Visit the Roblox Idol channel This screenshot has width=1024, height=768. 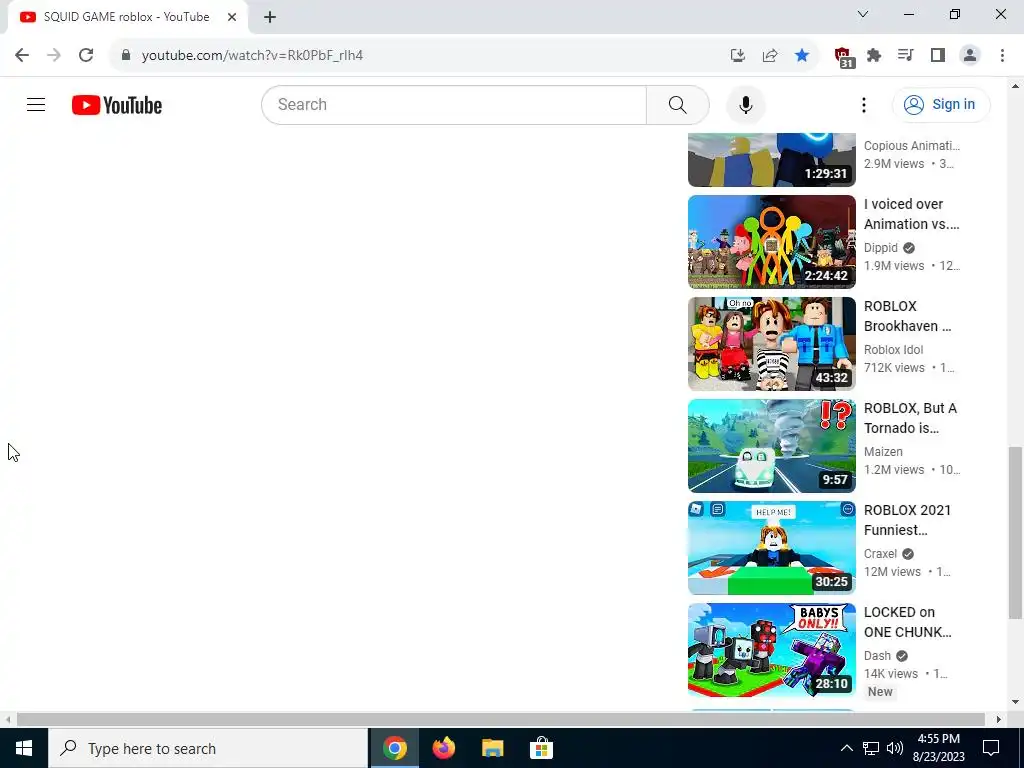coord(893,349)
